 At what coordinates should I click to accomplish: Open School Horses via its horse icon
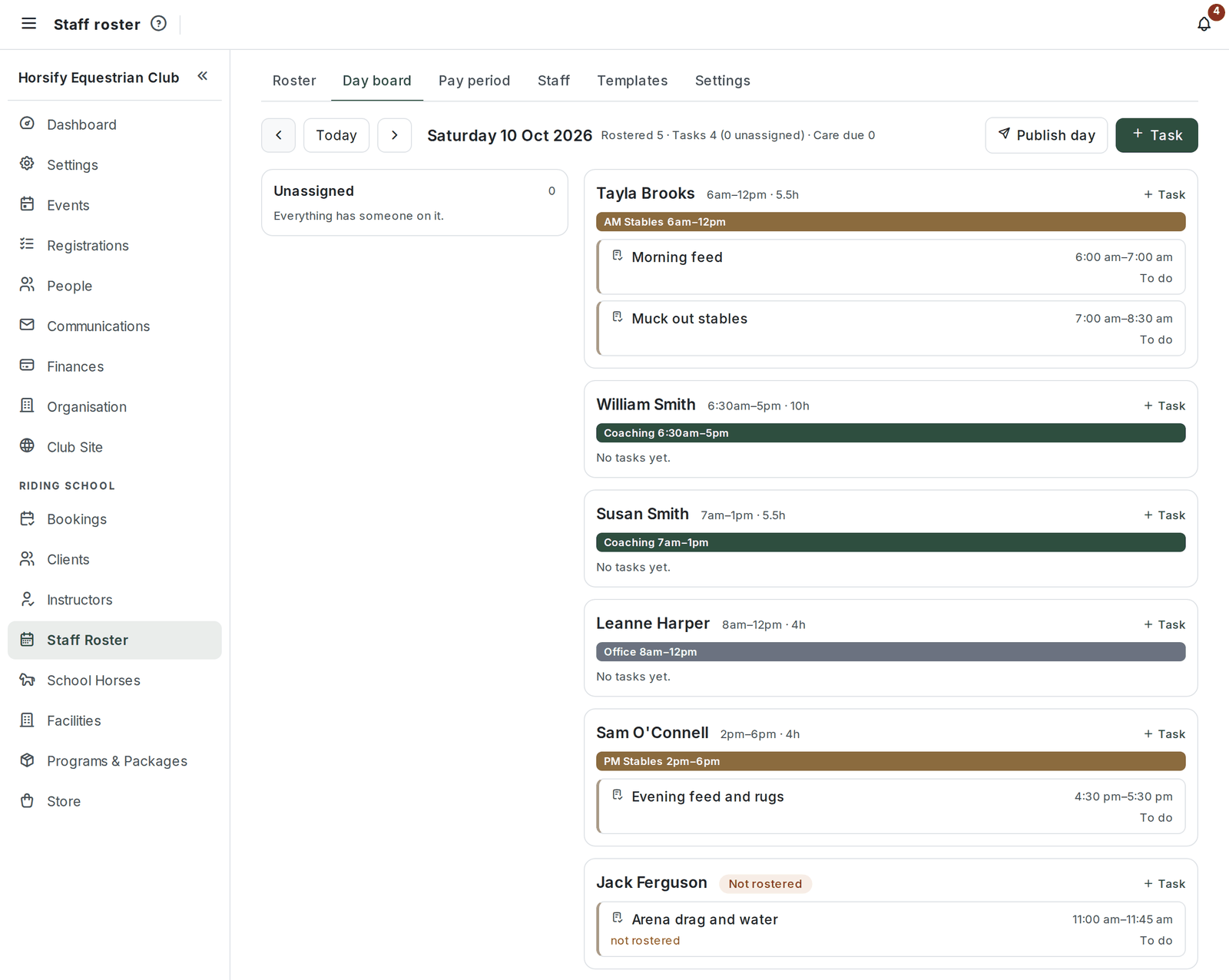point(27,680)
